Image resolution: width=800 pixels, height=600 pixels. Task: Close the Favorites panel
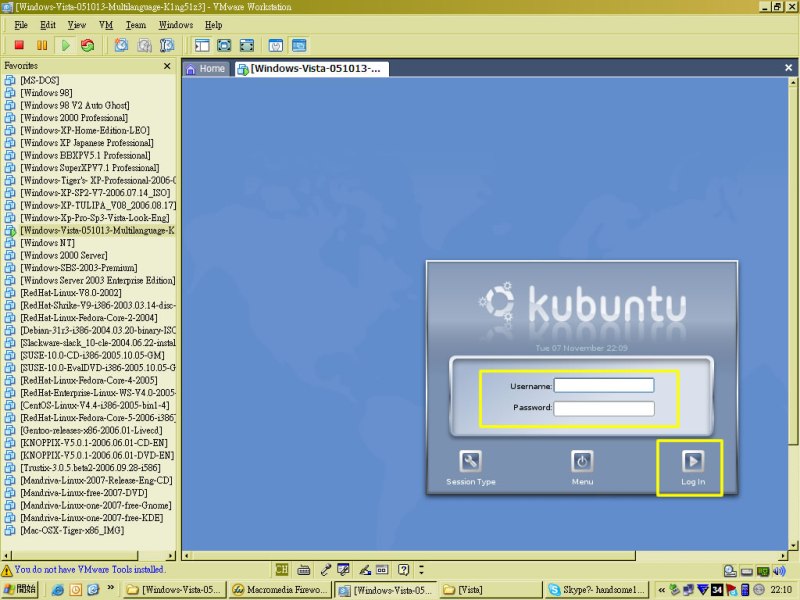tap(167, 66)
